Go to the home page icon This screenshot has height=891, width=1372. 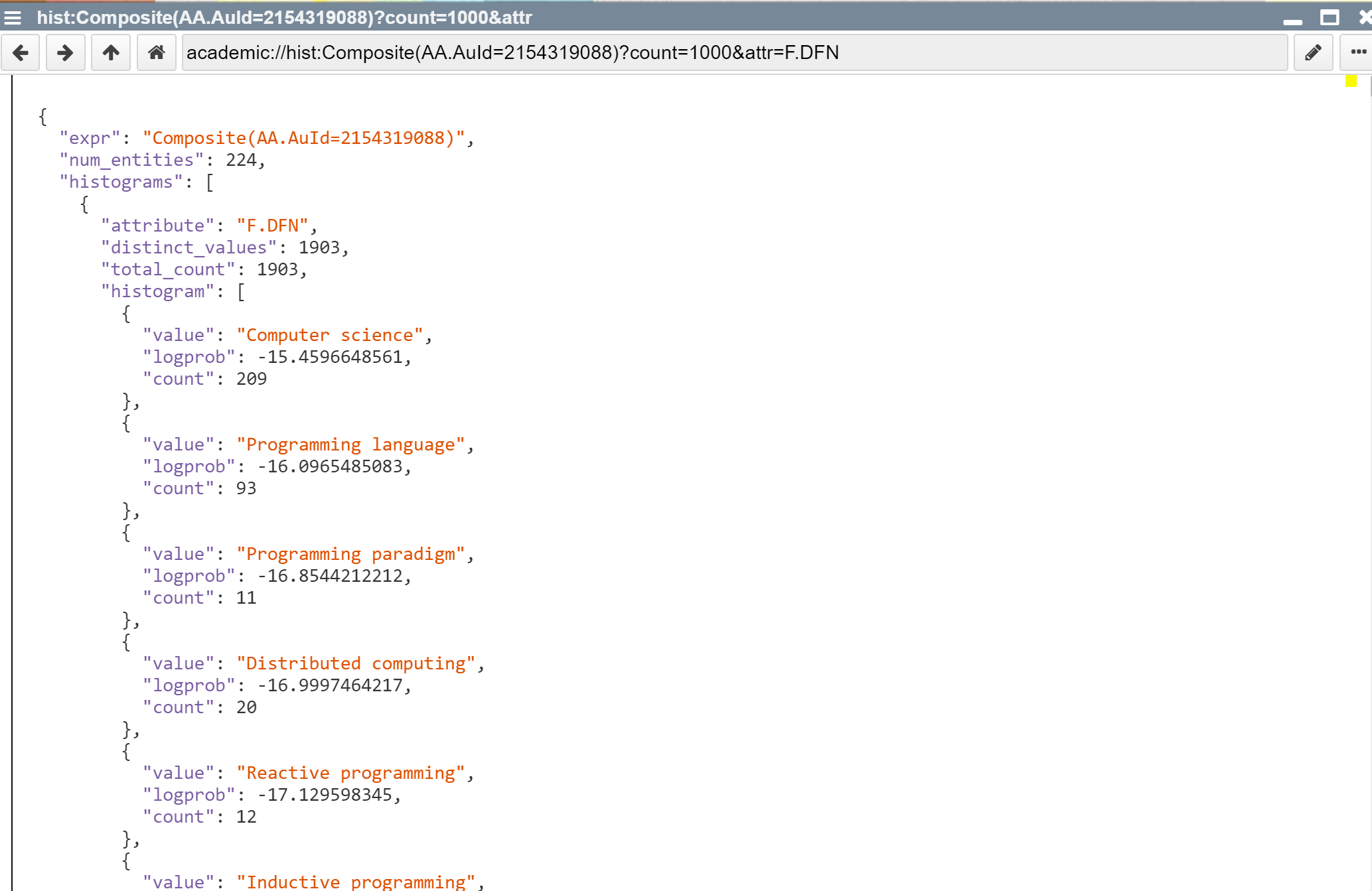pyautogui.click(x=156, y=52)
